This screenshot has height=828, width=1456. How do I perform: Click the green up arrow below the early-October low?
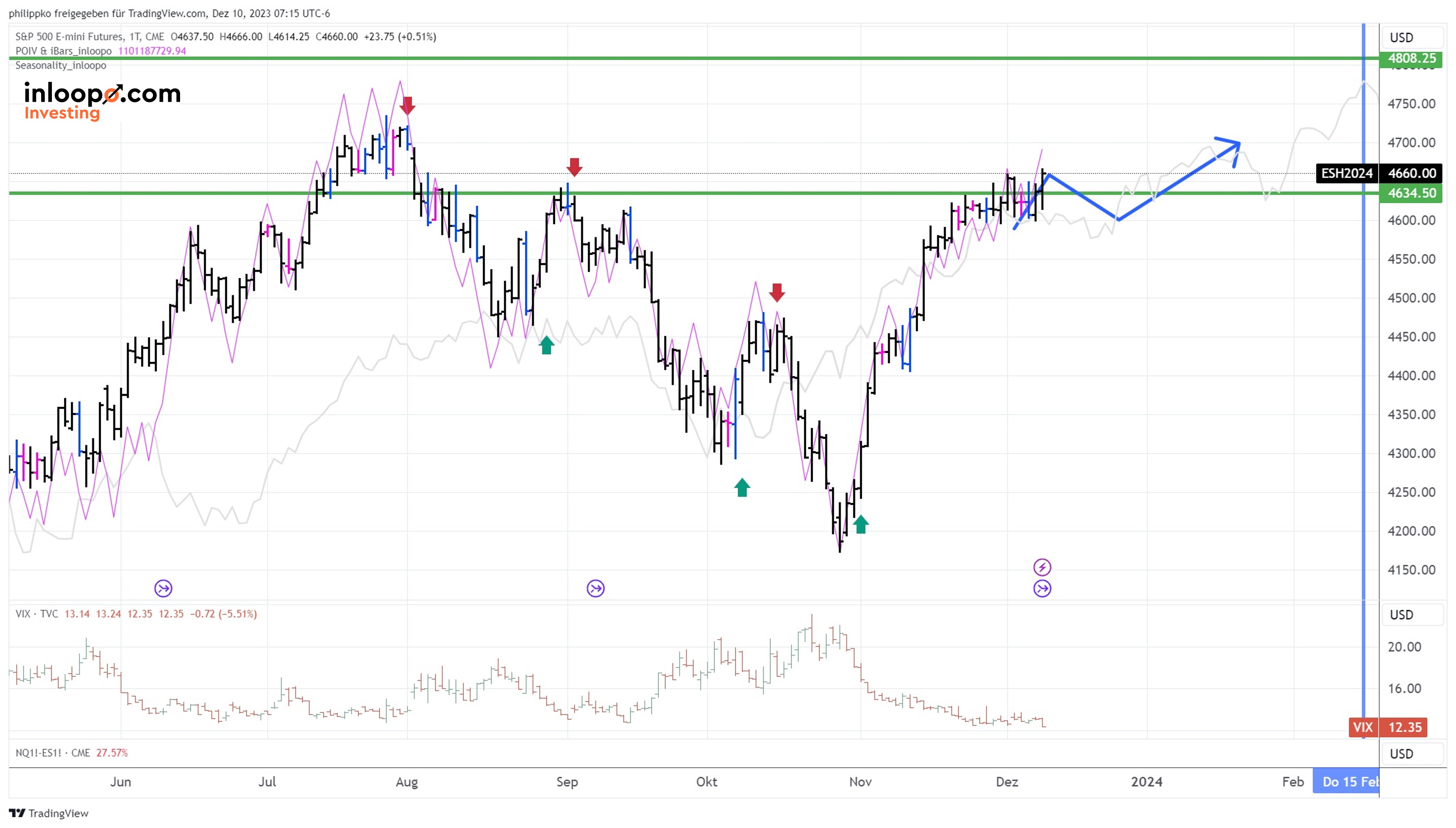pos(742,487)
